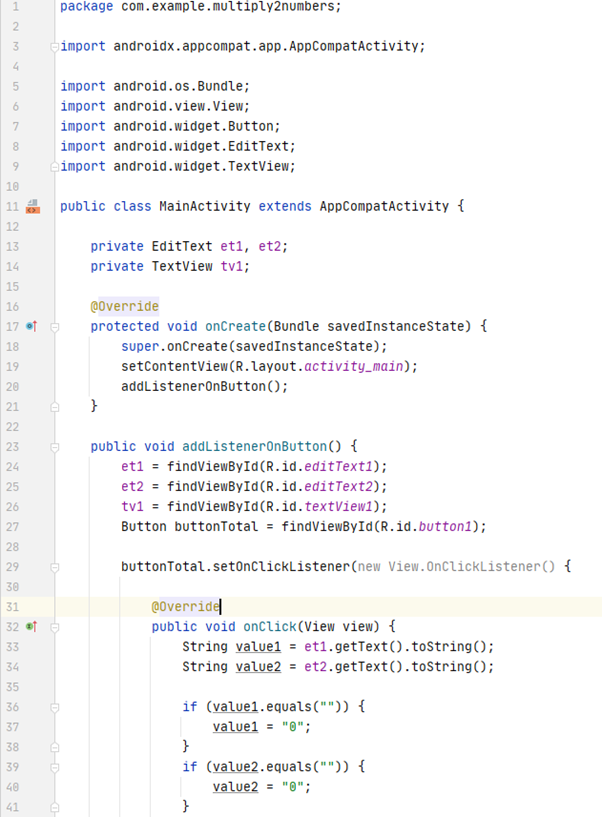This screenshot has height=817, width=602.
Task: Click the buttonTotal variable declaration
Action: (216, 527)
